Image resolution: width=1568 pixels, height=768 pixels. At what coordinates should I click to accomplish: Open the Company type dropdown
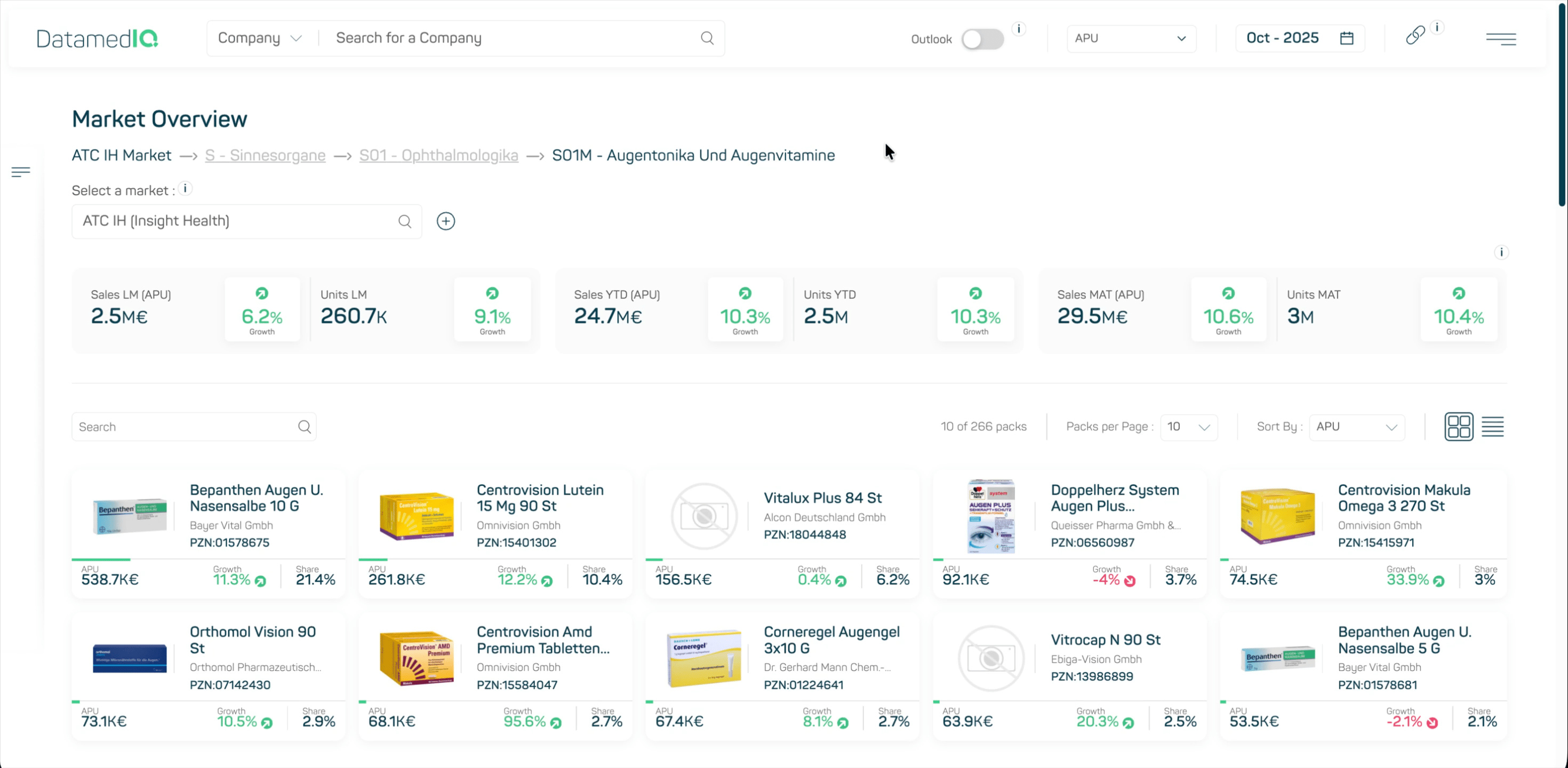pyautogui.click(x=260, y=38)
